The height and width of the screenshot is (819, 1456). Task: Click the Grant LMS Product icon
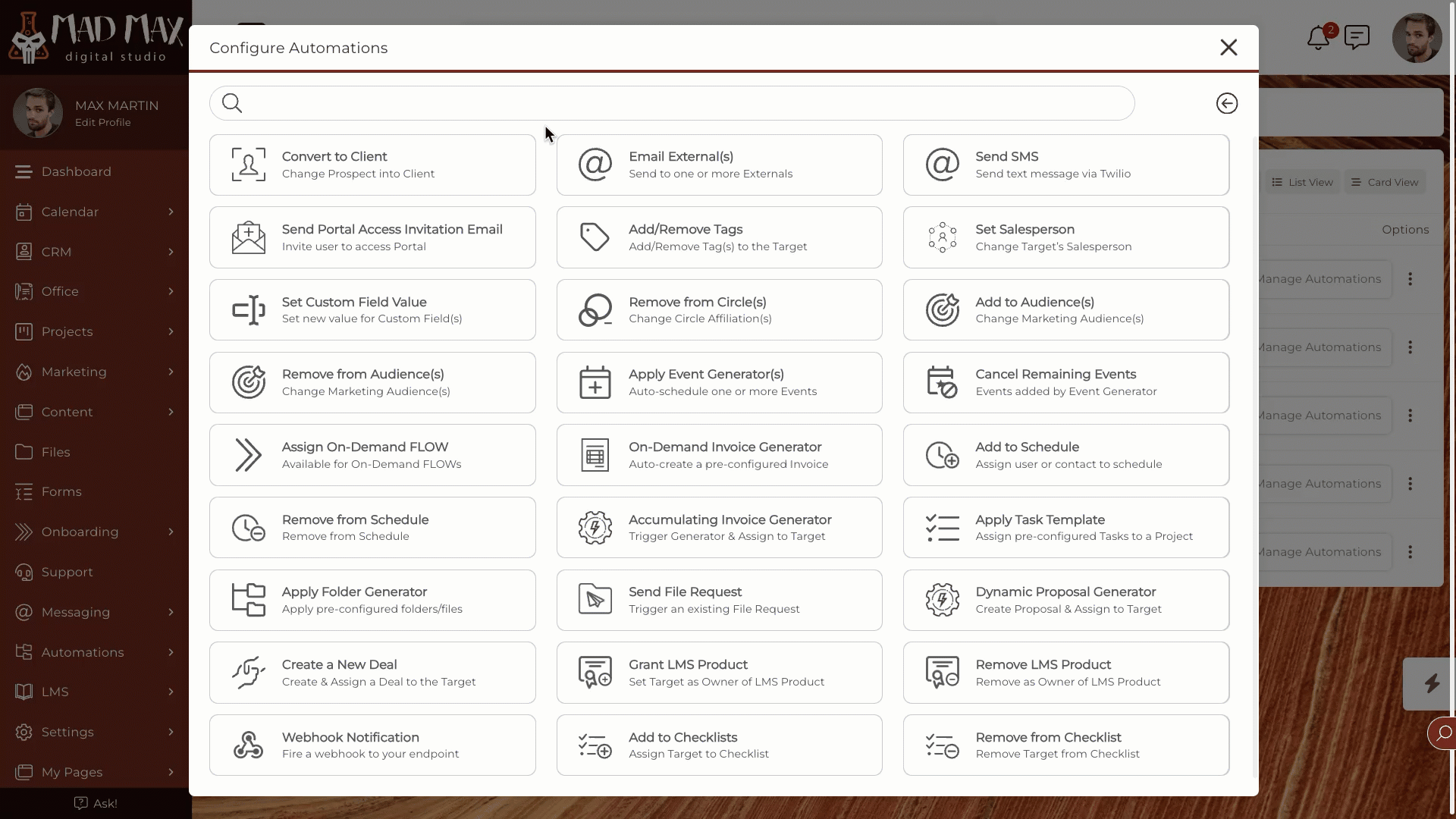pyautogui.click(x=595, y=672)
